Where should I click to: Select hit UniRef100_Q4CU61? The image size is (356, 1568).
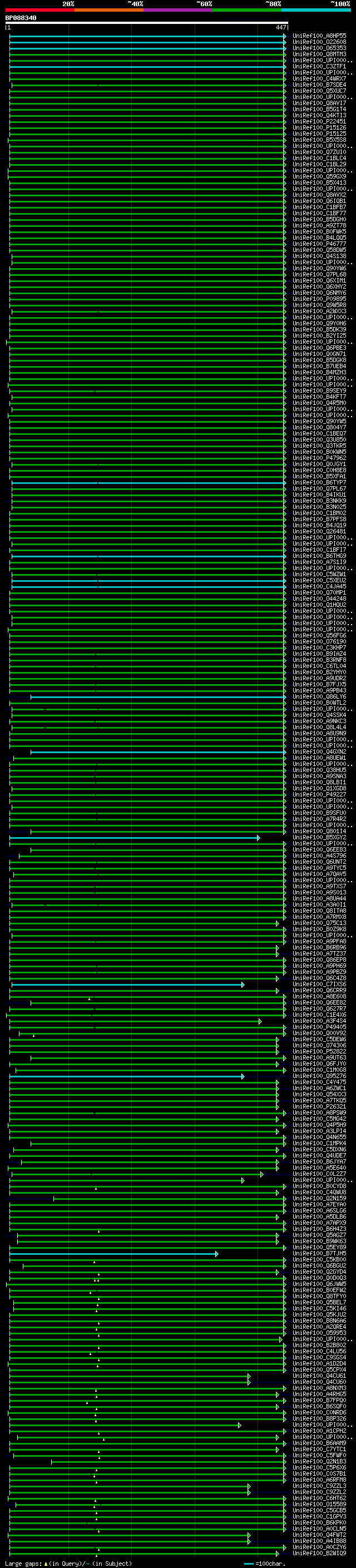click(x=319, y=1376)
